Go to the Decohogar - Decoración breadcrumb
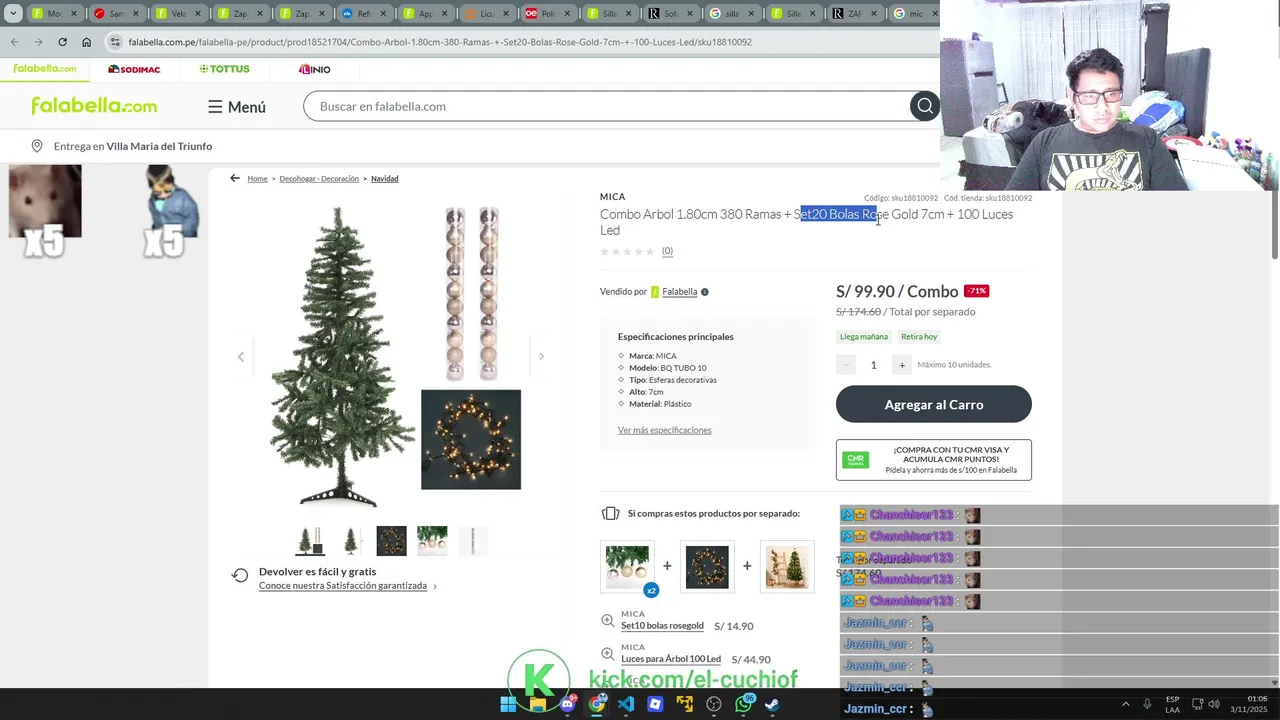This screenshot has height=720, width=1280. coord(319,179)
